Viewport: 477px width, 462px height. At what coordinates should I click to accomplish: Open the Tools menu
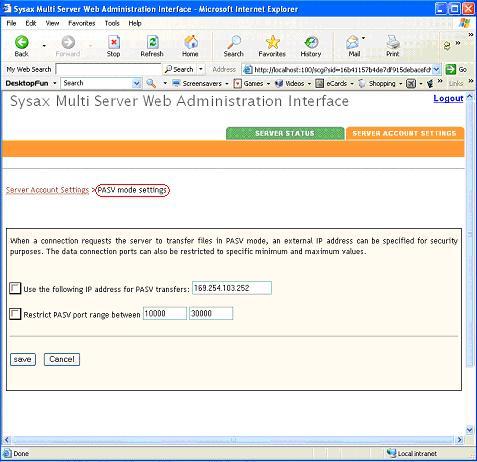coord(112,23)
